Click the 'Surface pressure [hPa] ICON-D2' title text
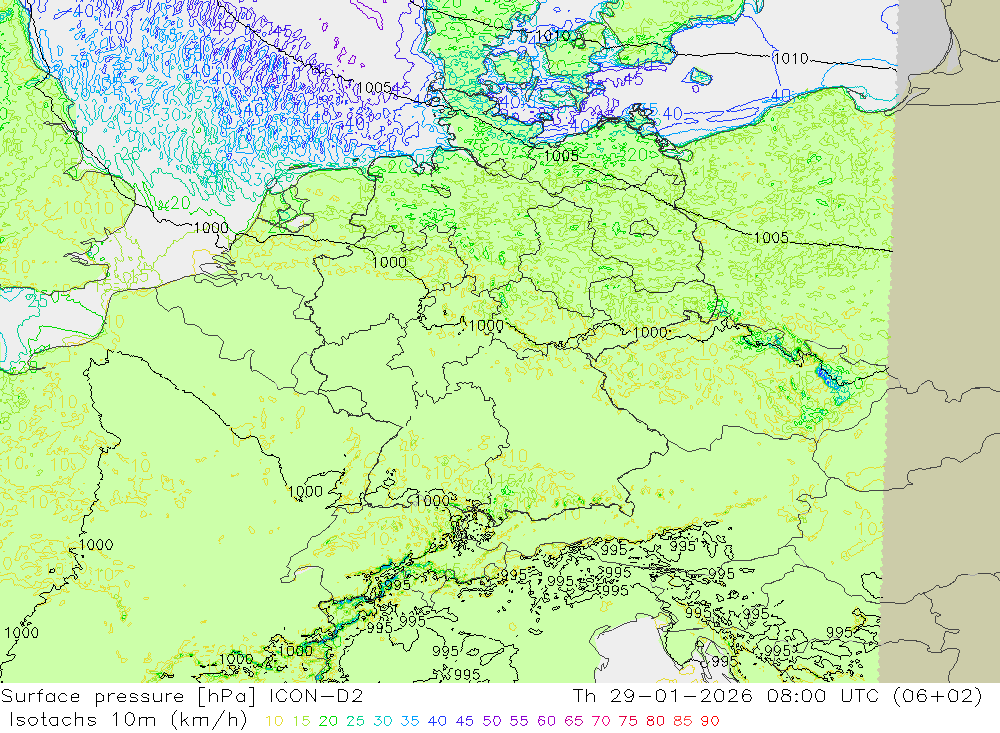The height and width of the screenshot is (733, 1000). 182,696
